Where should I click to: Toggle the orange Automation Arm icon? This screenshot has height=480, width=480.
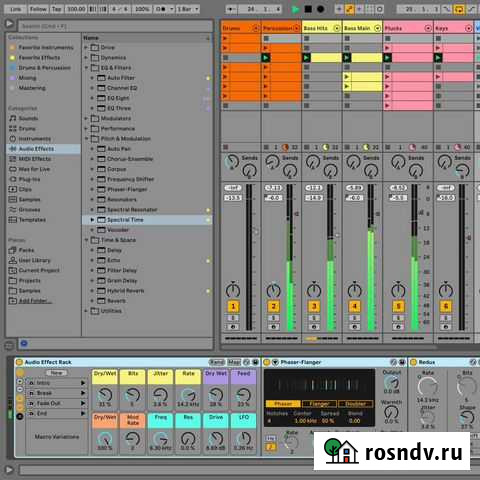click(x=349, y=9)
